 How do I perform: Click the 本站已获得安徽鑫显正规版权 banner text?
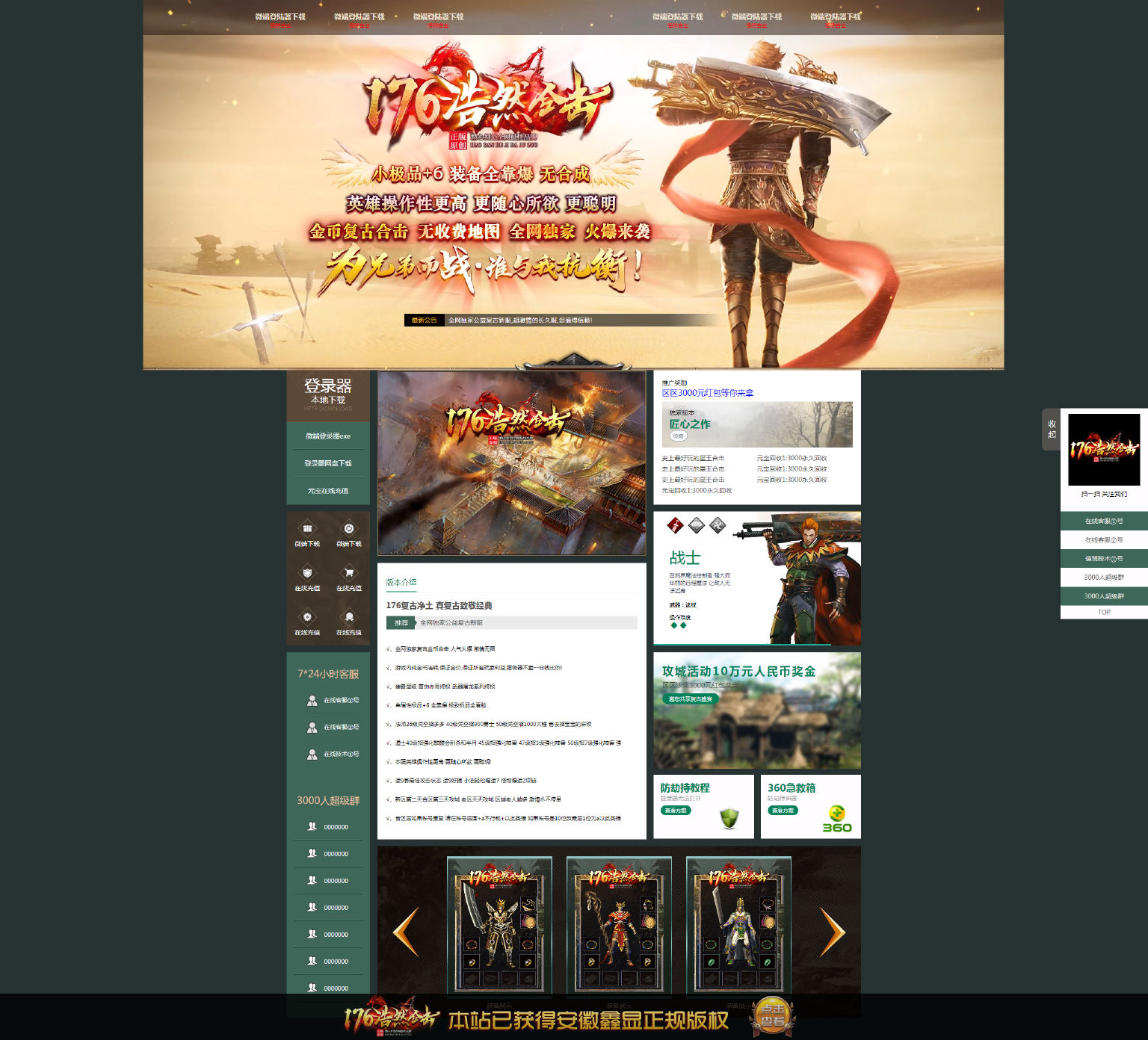(588, 1021)
